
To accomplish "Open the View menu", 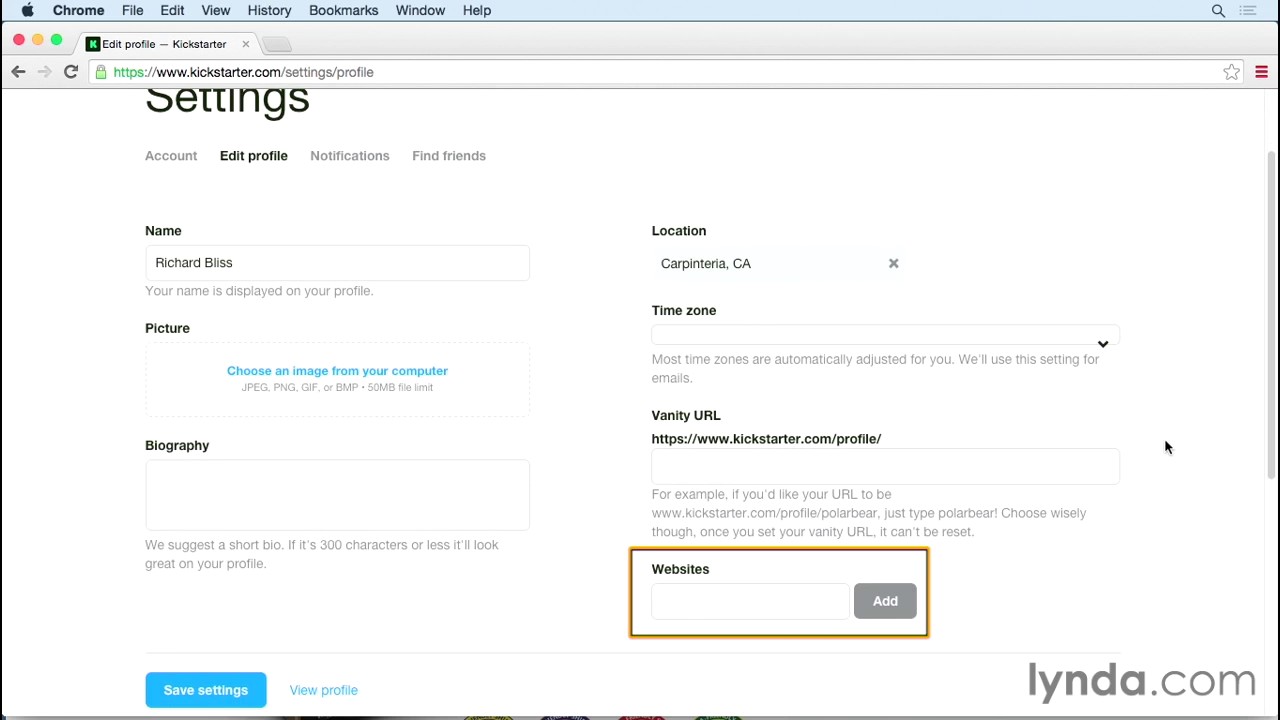I will coord(215,10).
